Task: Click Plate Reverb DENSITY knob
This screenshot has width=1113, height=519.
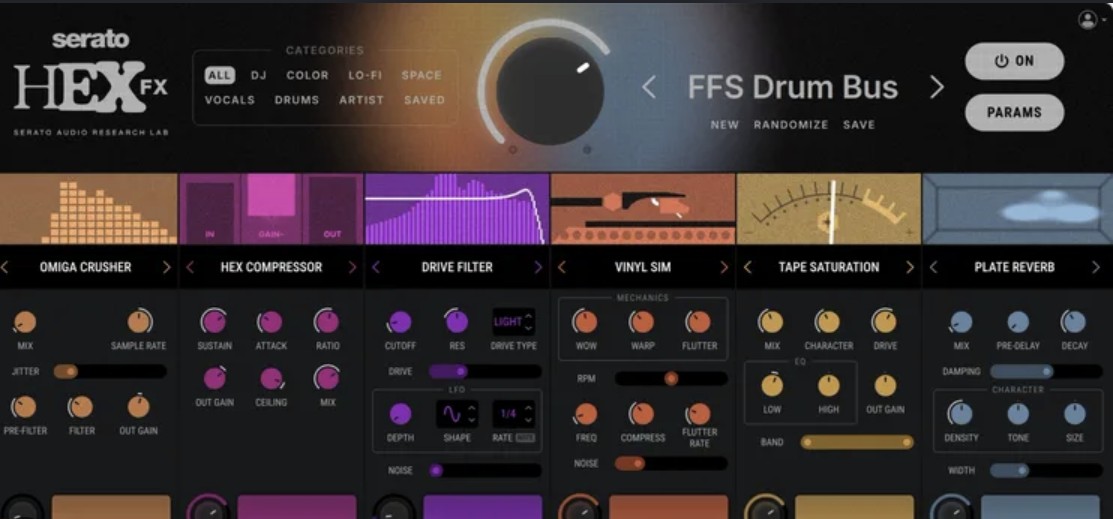Action: (x=961, y=414)
